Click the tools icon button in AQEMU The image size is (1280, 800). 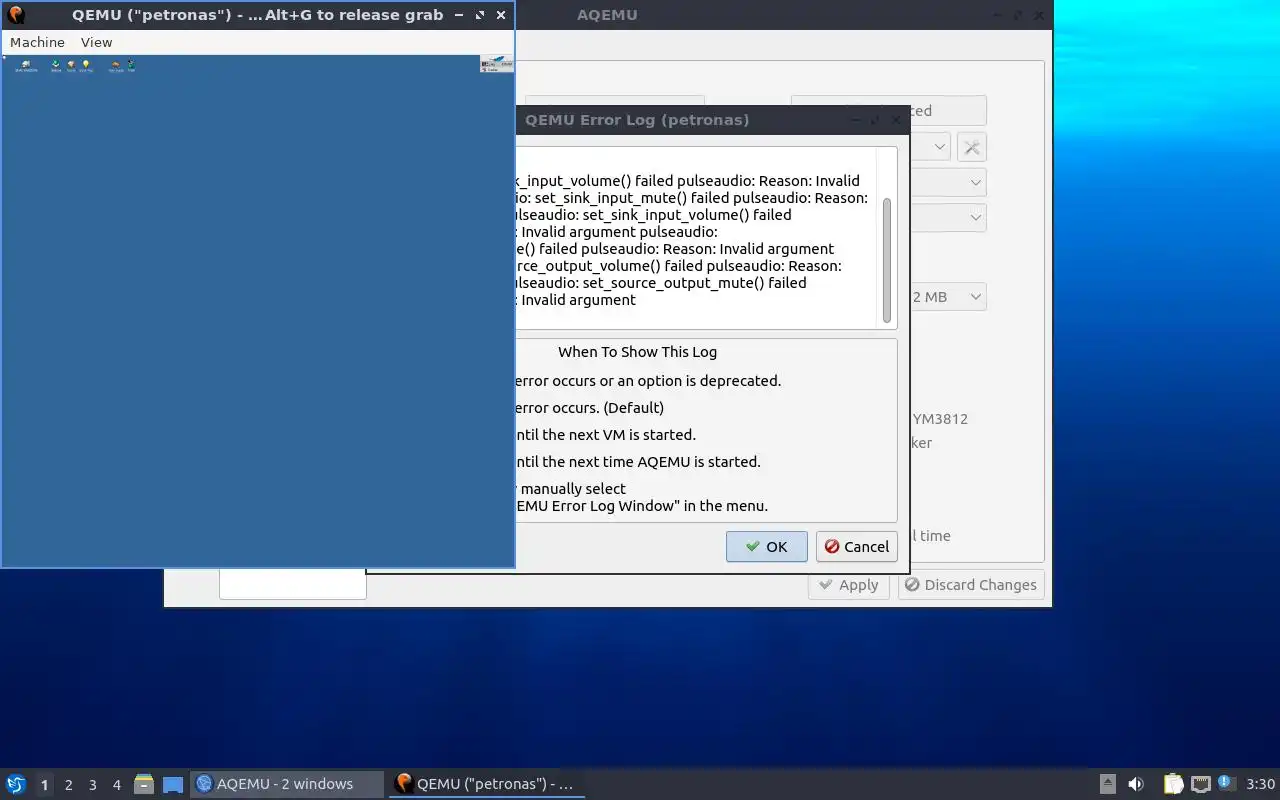971,147
